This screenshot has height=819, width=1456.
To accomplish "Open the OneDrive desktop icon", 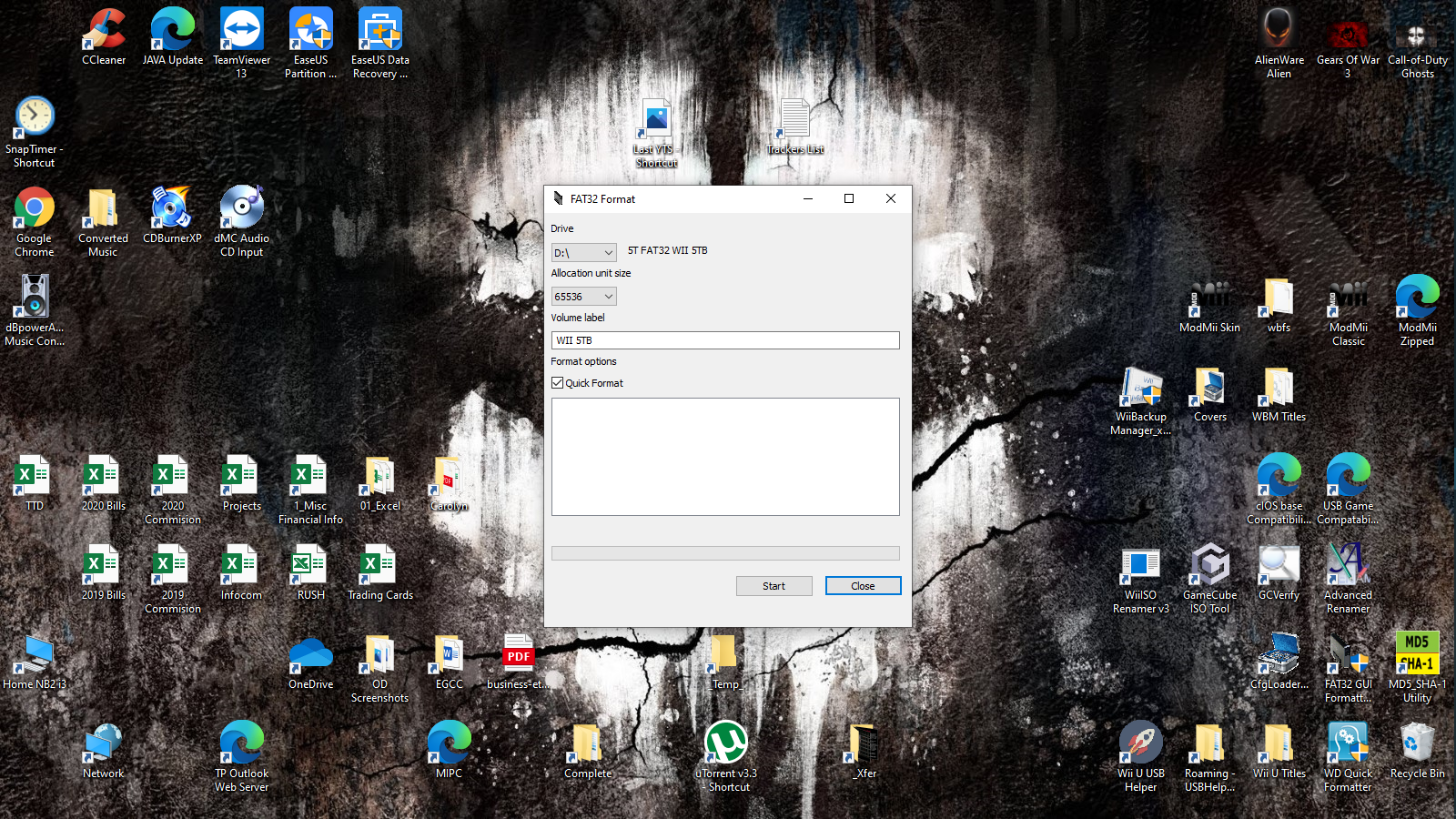I will (311, 653).
